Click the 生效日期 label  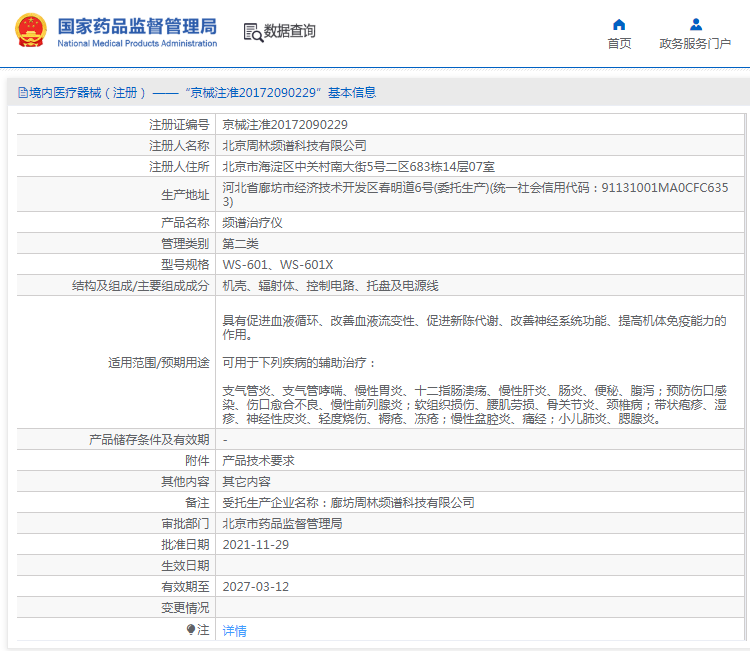pyautogui.click(x=185, y=566)
